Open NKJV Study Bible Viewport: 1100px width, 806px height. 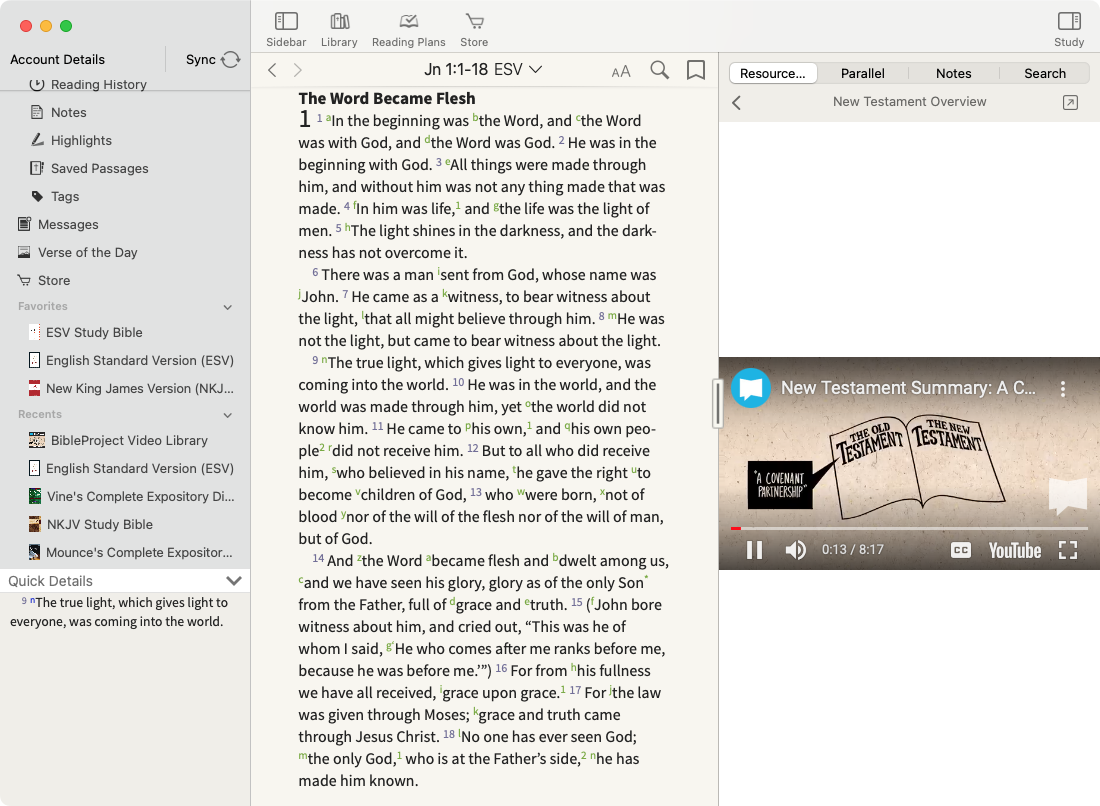(x=90, y=525)
